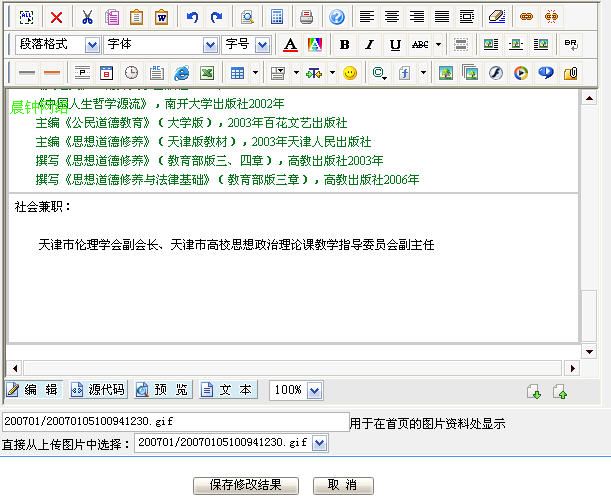Click the Undo arrow icon
This screenshot has width=611, height=503.
pyautogui.click(x=192, y=17)
